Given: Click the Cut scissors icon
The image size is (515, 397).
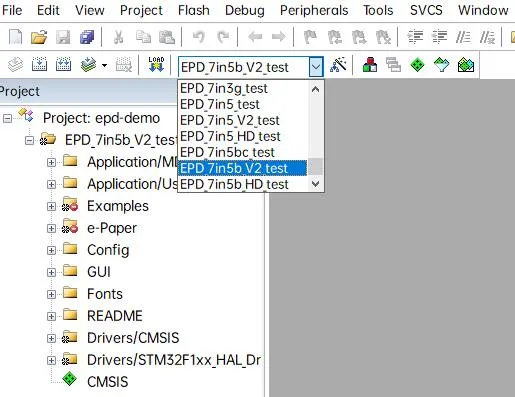Looking at the screenshot, I should (x=118, y=37).
